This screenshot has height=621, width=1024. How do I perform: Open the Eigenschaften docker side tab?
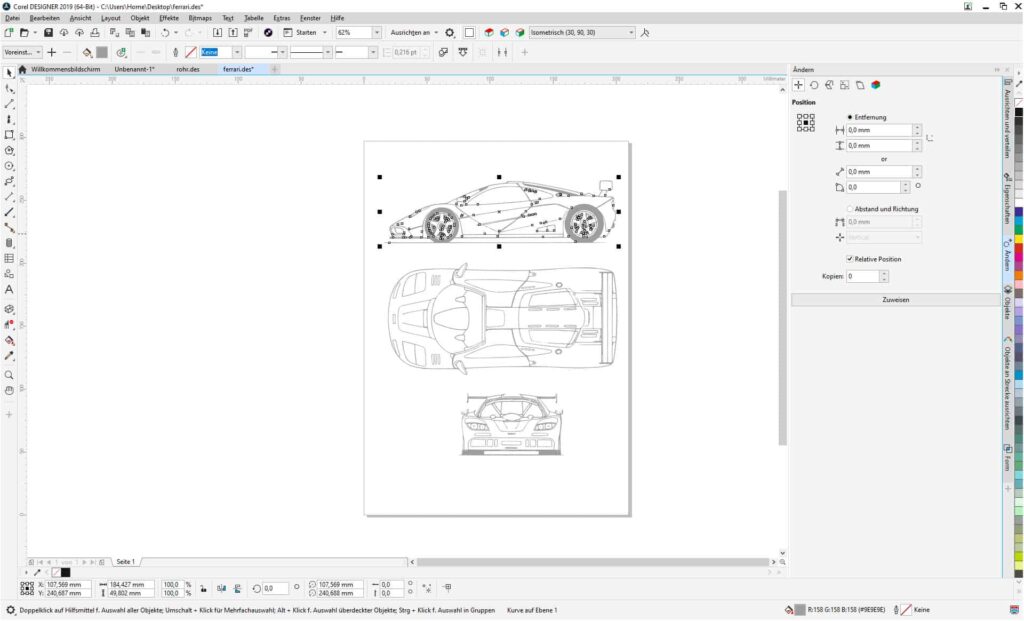[1008, 199]
